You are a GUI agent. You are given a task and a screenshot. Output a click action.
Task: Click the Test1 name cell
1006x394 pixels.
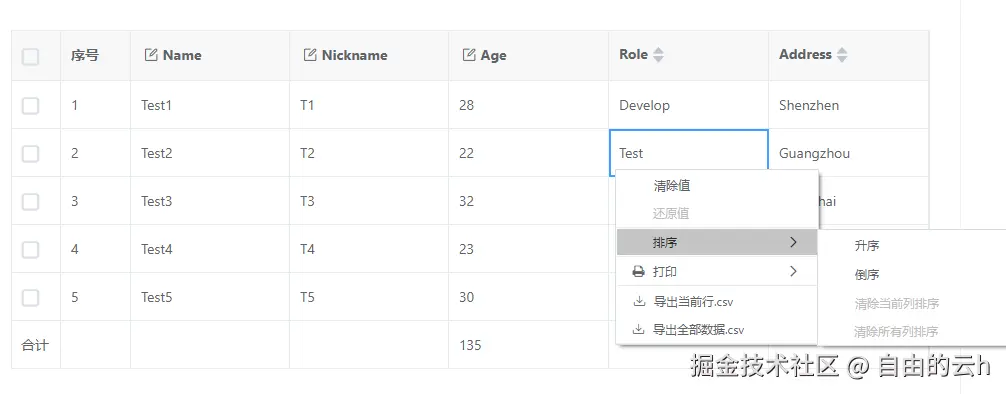pyautogui.click(x=210, y=105)
